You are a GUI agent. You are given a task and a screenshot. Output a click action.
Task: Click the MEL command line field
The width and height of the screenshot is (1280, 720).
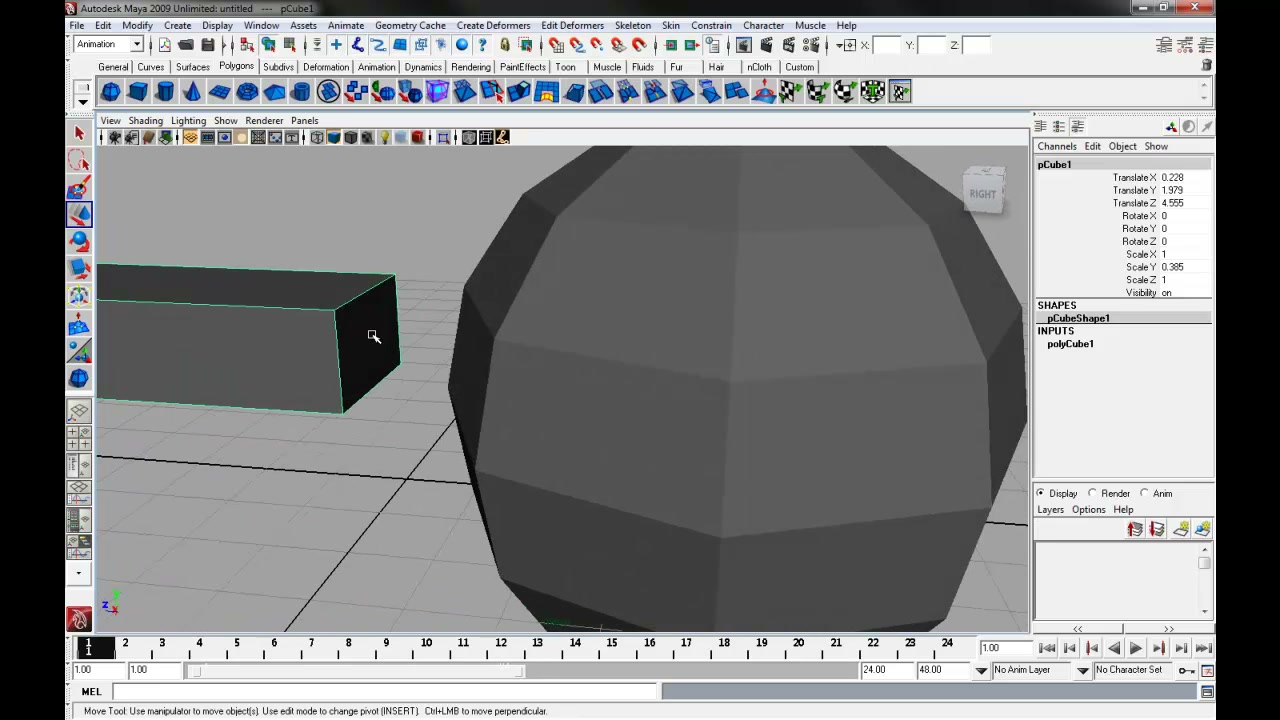click(x=385, y=692)
